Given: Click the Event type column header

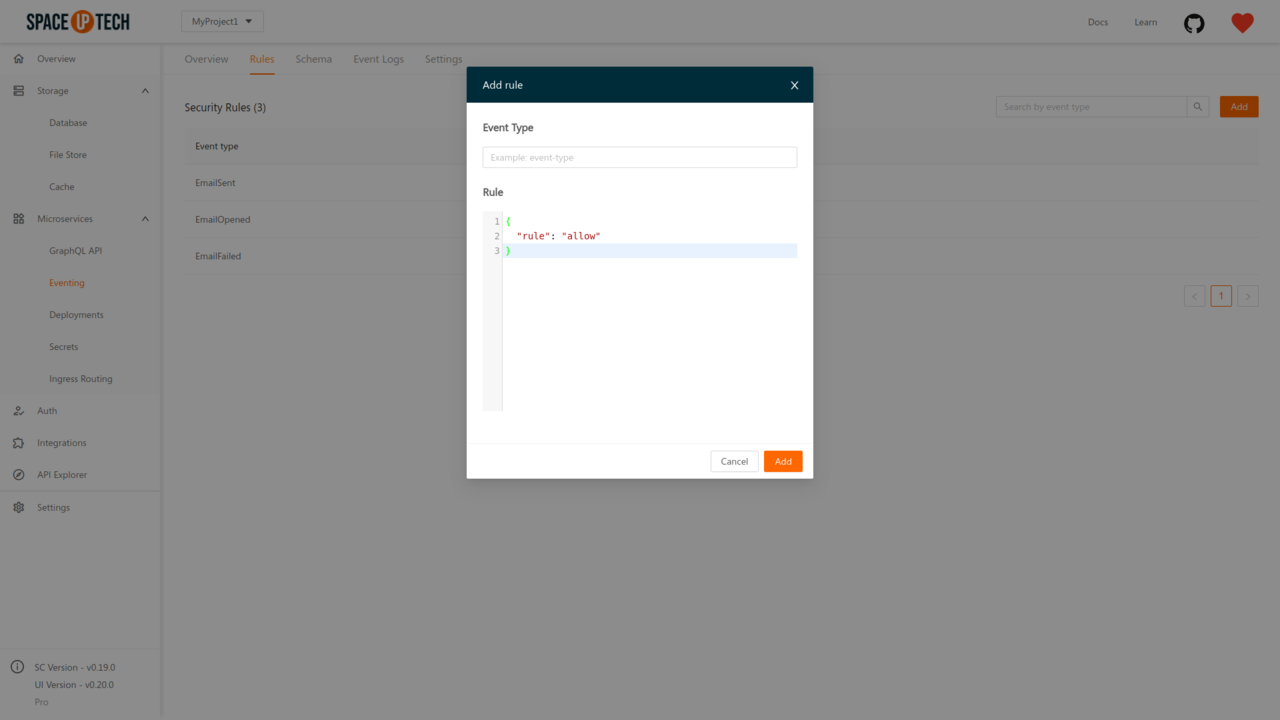Looking at the screenshot, I should pos(217,147).
